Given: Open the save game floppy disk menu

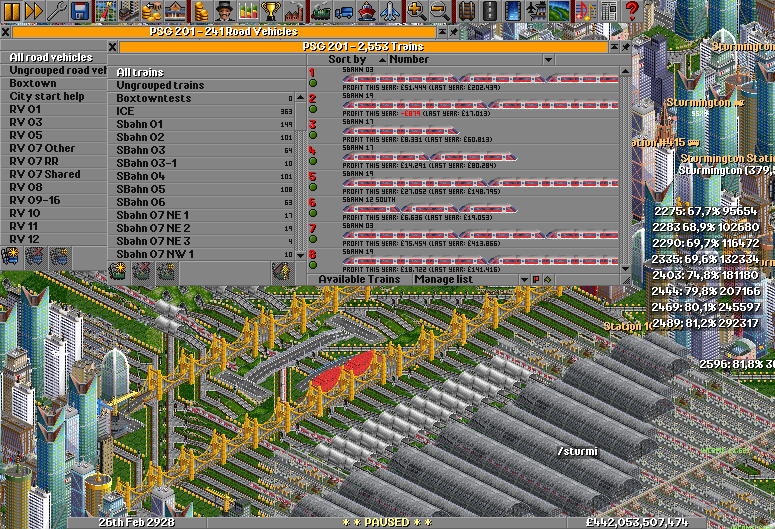Looking at the screenshot, I should point(80,11).
